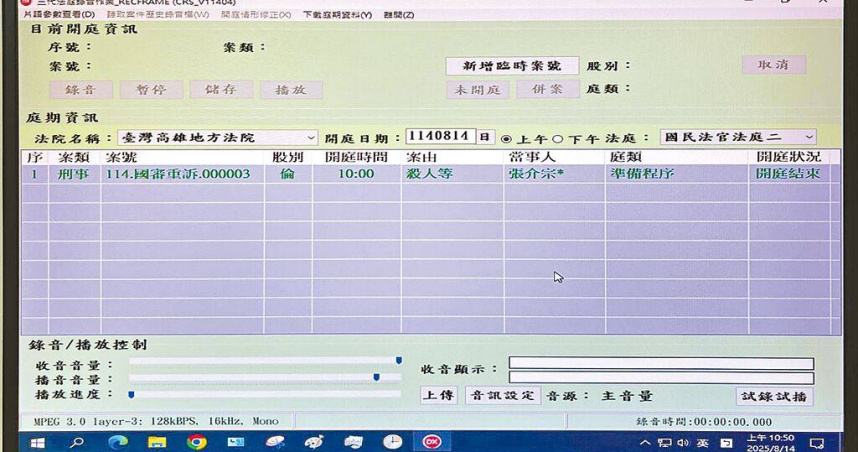The width and height of the screenshot is (858, 452).
Task: Open 音訊設定 audio settings
Action: [503, 396]
